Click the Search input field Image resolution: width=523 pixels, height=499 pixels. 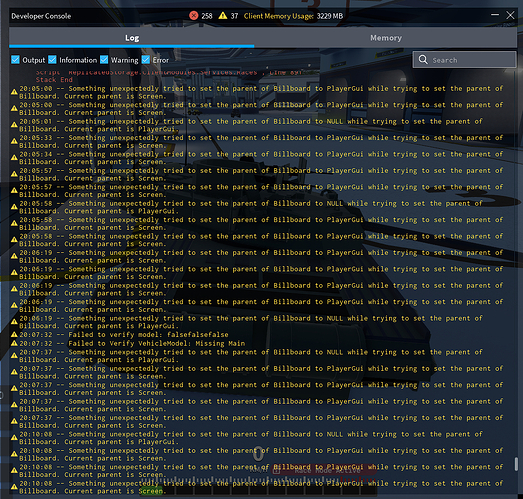click(464, 60)
